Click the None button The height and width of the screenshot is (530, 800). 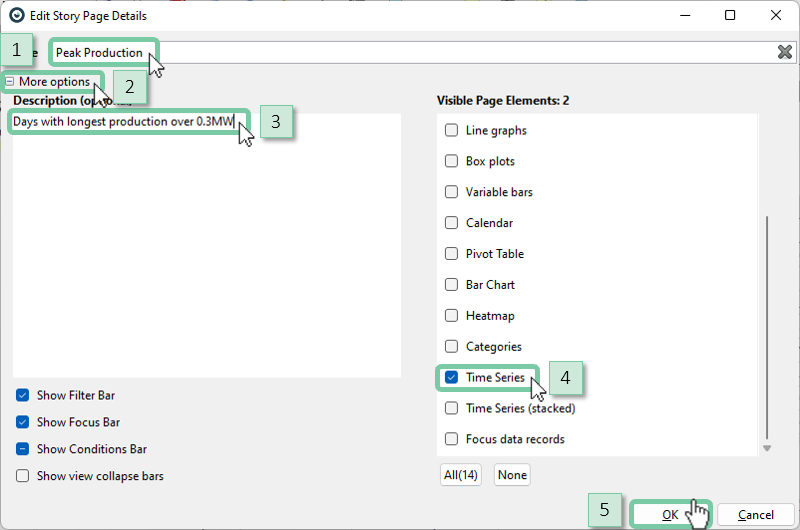[512, 475]
